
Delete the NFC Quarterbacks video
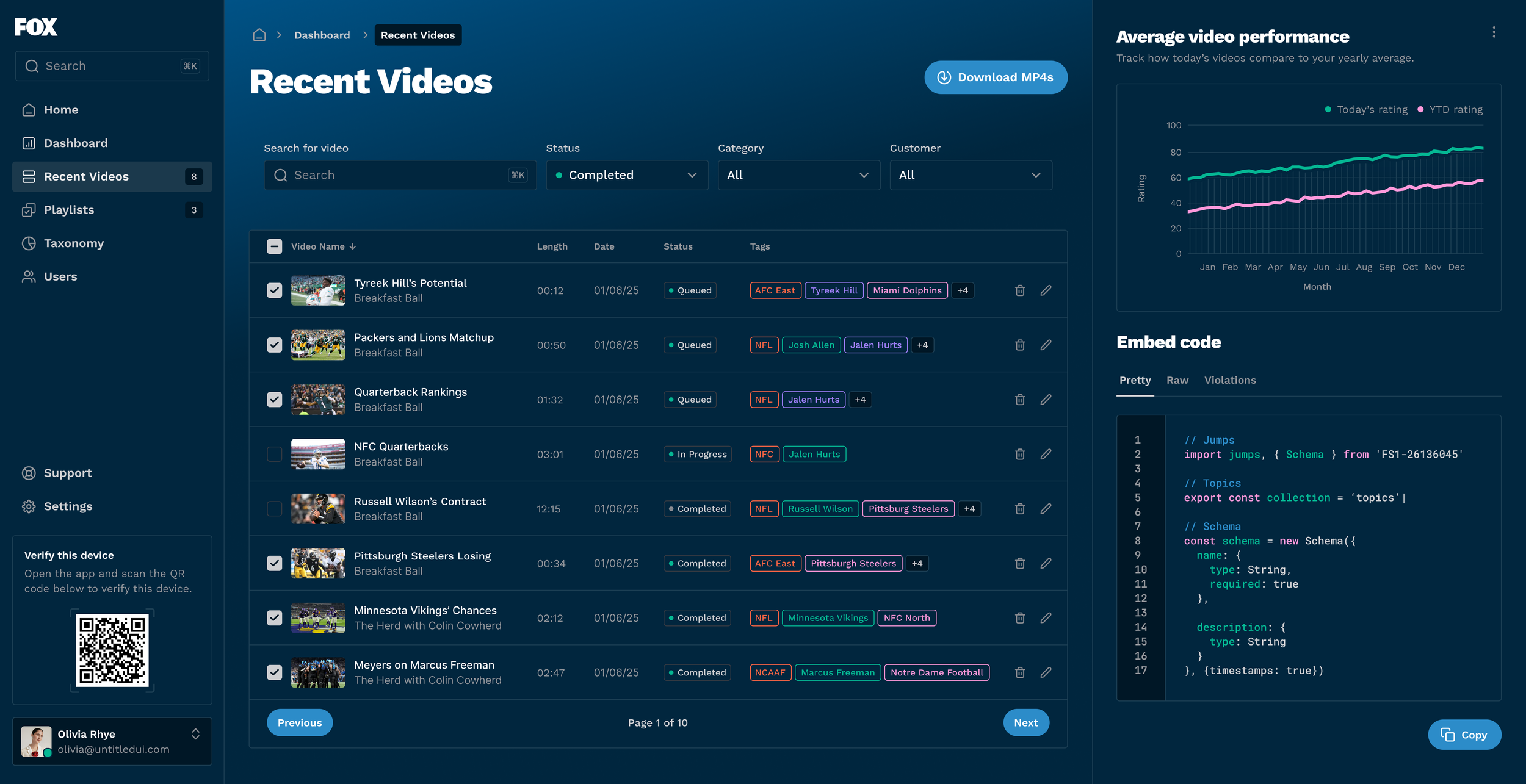pos(1020,455)
